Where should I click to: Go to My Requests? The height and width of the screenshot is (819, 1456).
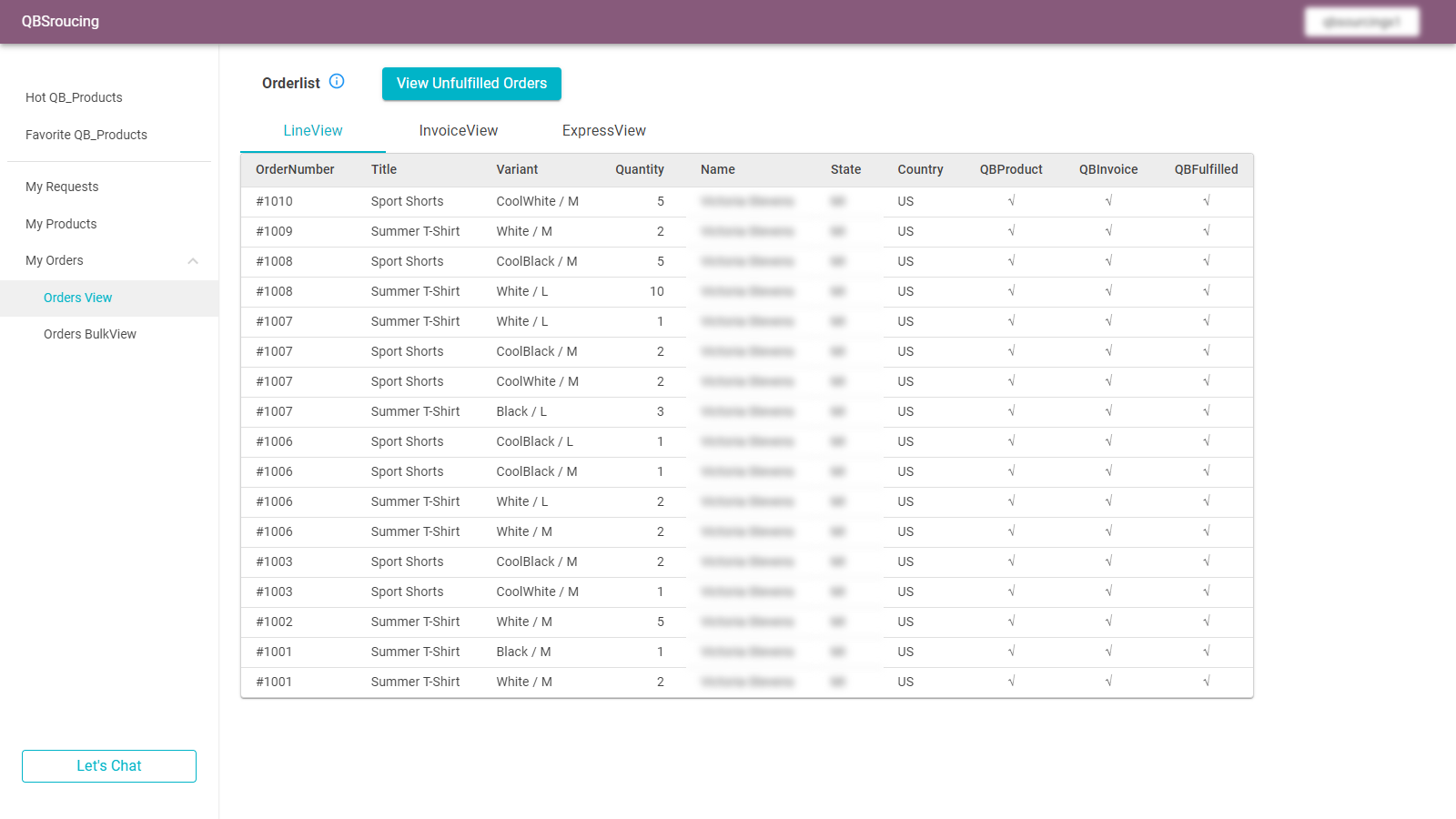click(x=62, y=187)
